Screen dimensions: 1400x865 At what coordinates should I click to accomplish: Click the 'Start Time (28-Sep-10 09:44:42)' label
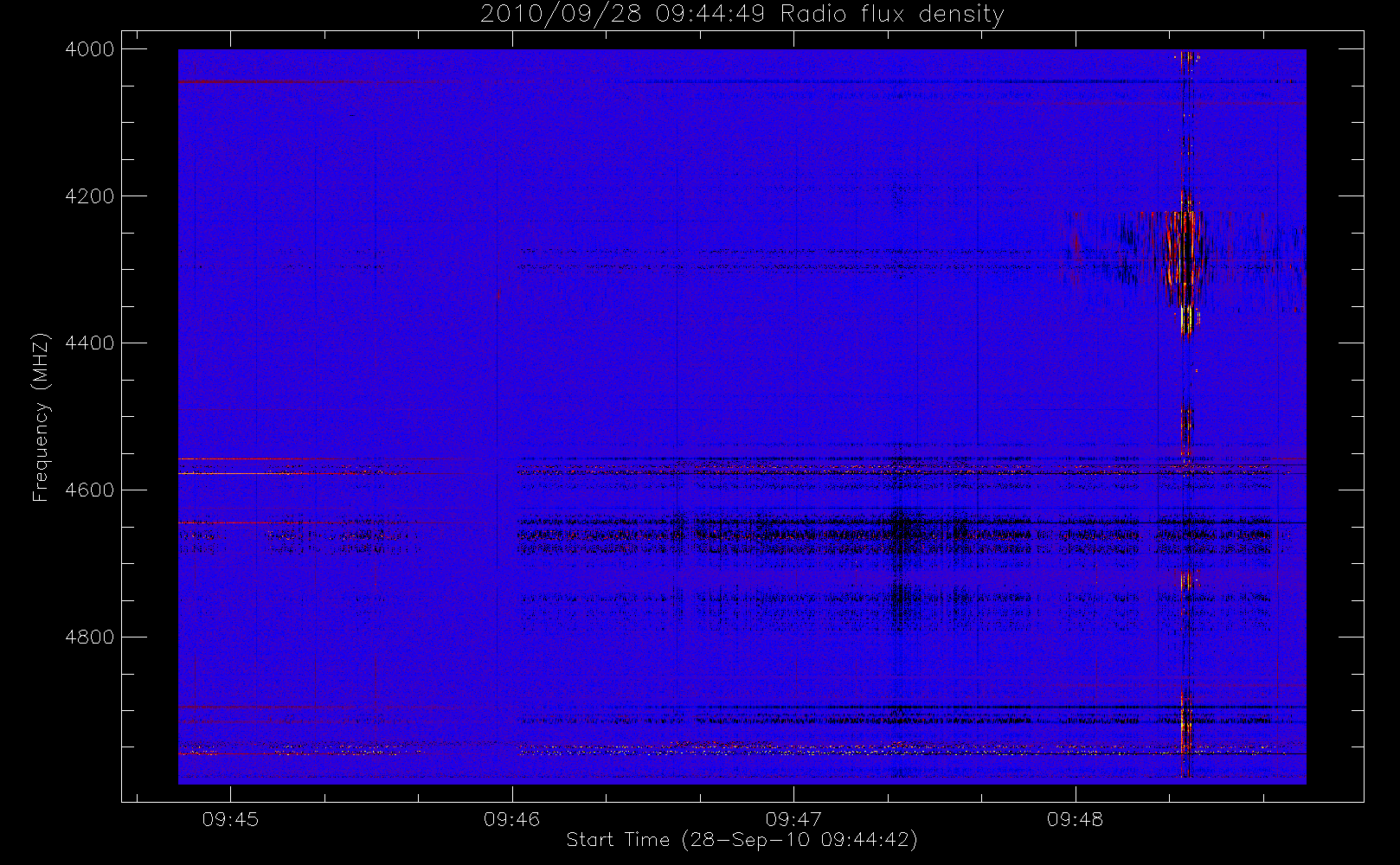742,840
